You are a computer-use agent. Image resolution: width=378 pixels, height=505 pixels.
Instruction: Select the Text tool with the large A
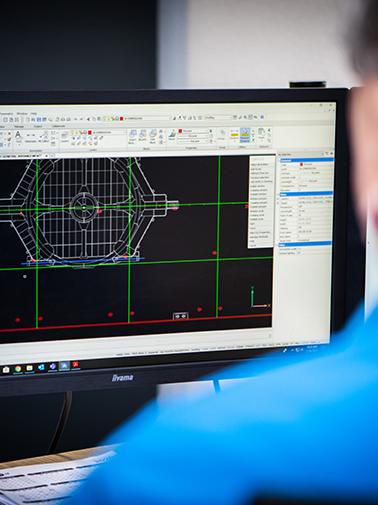coord(18,136)
